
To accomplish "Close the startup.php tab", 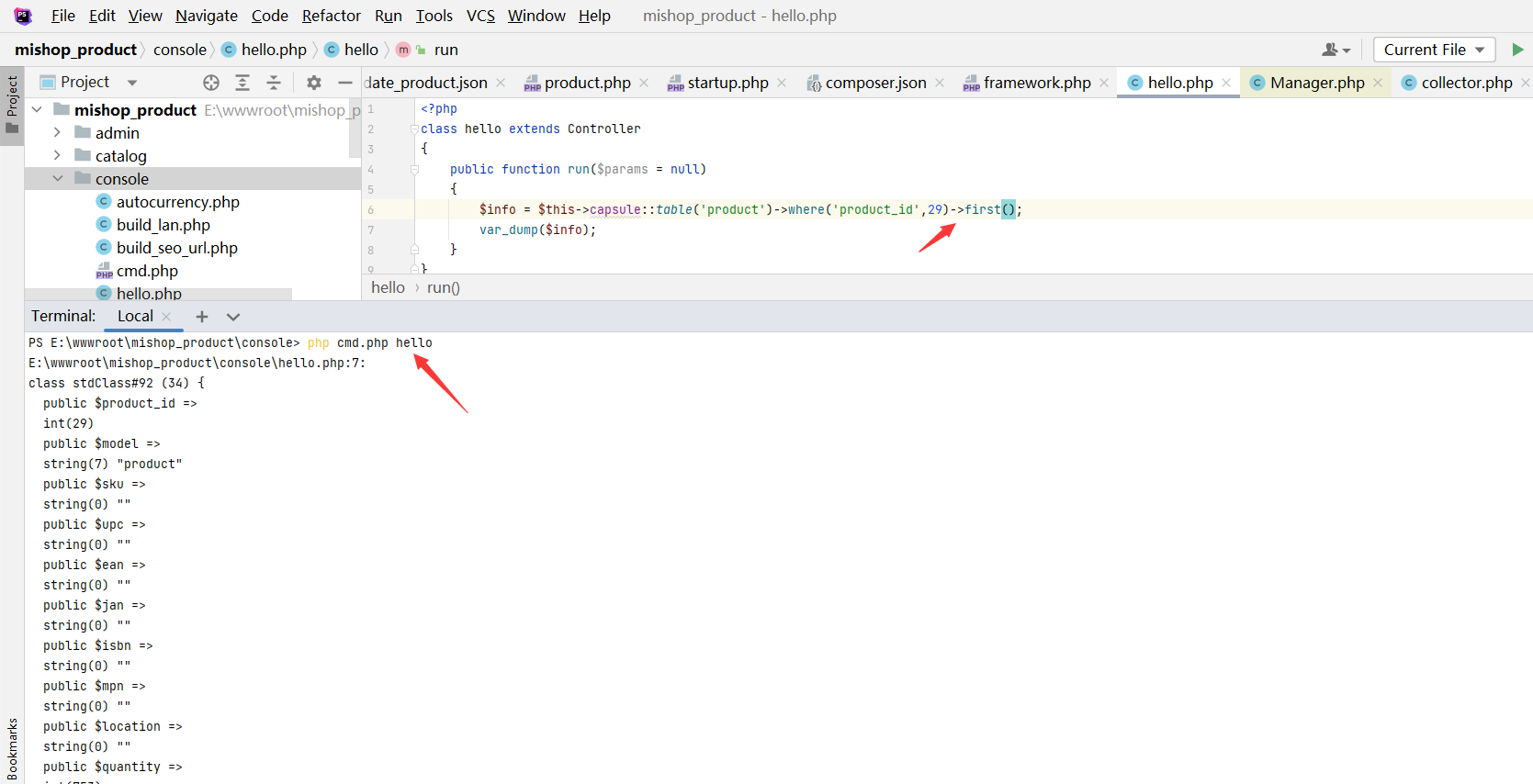I will [782, 83].
